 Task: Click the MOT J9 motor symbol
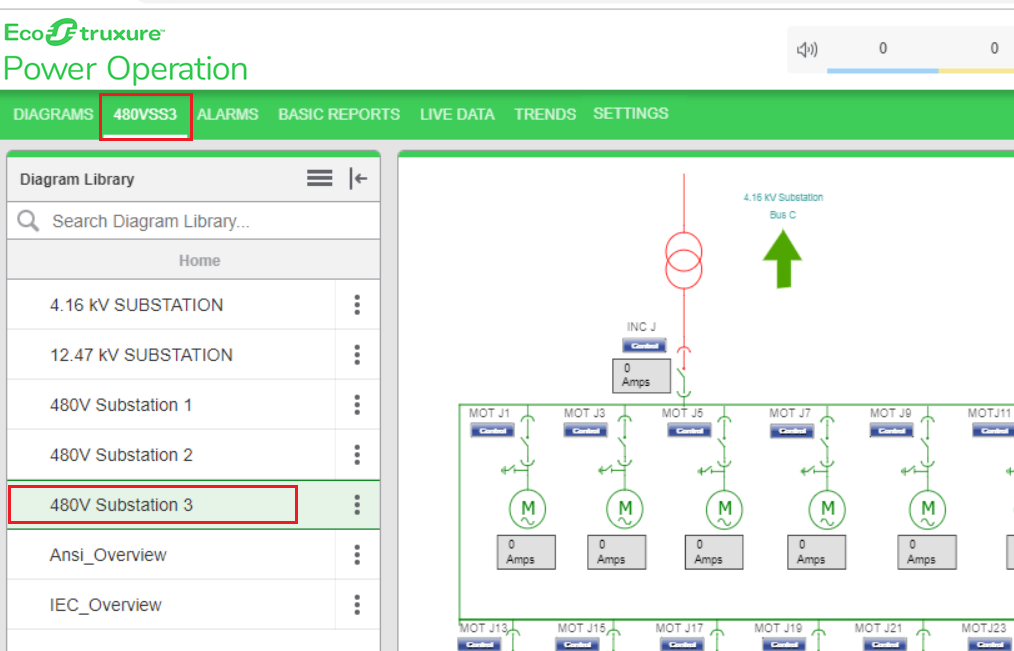927,509
